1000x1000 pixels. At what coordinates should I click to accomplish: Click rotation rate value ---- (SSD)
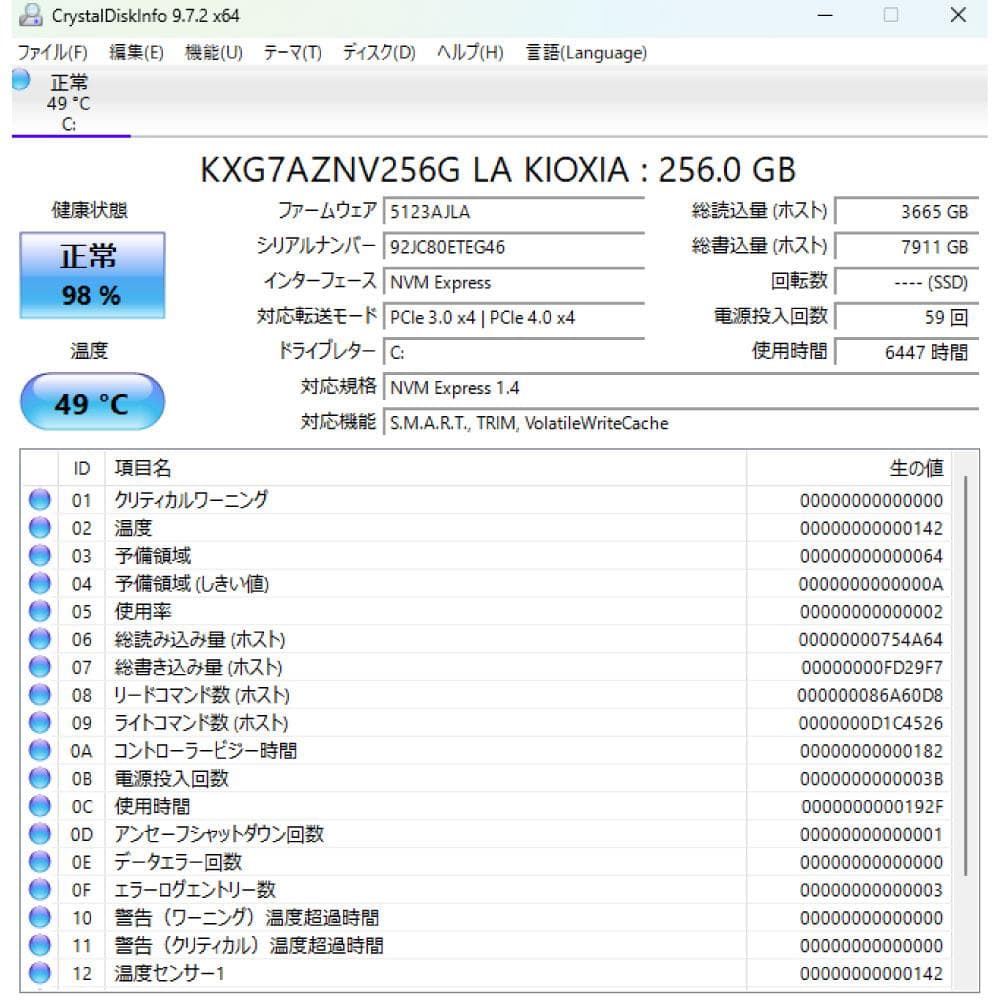point(906,282)
